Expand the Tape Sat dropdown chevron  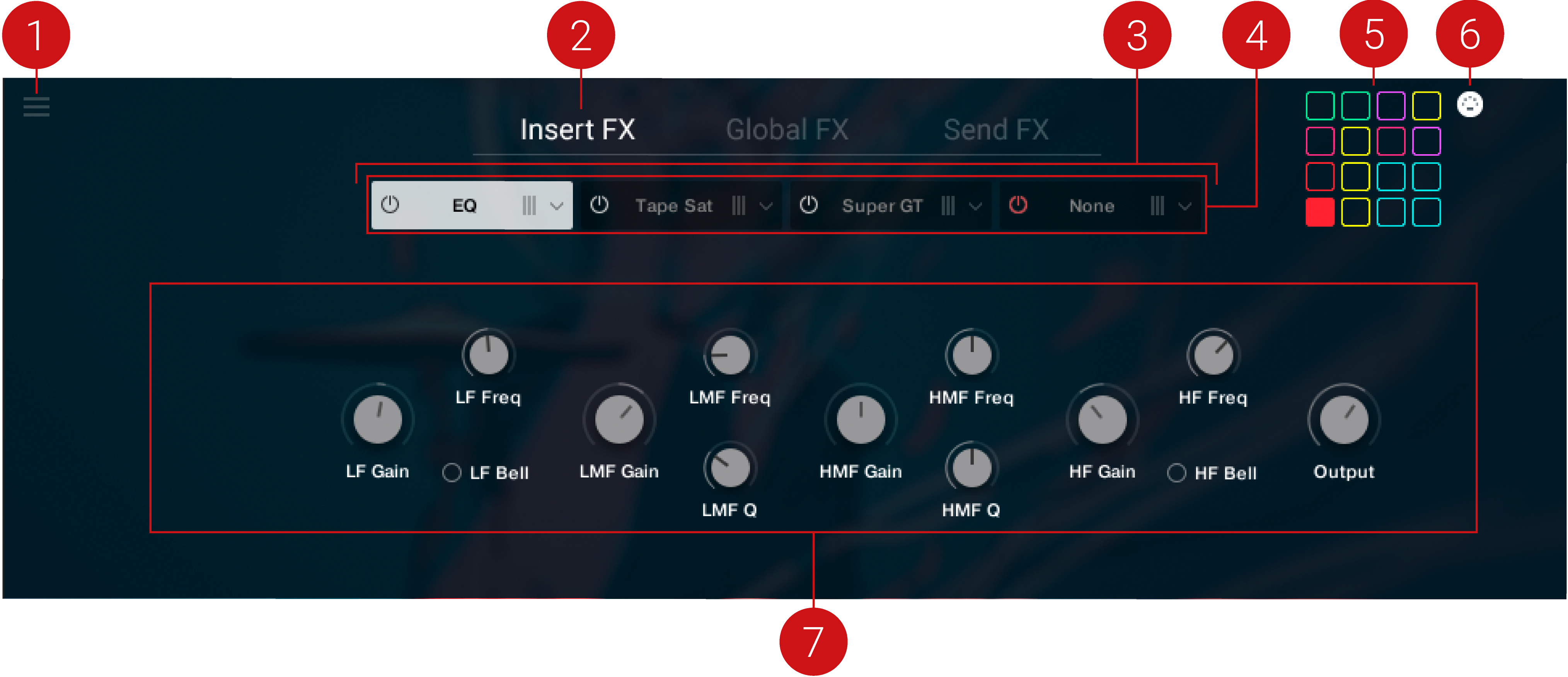766,206
